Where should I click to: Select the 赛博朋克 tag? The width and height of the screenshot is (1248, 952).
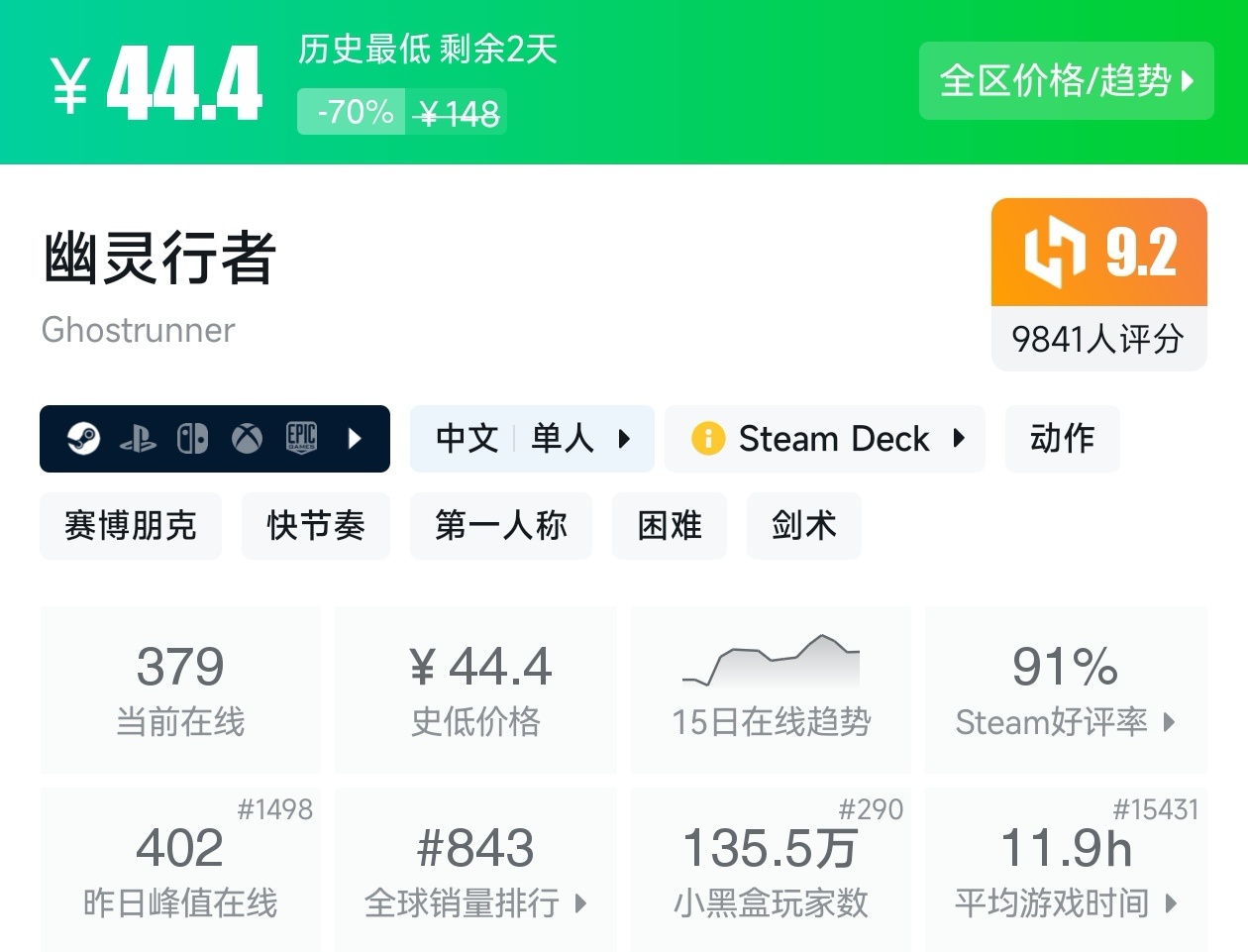(131, 525)
